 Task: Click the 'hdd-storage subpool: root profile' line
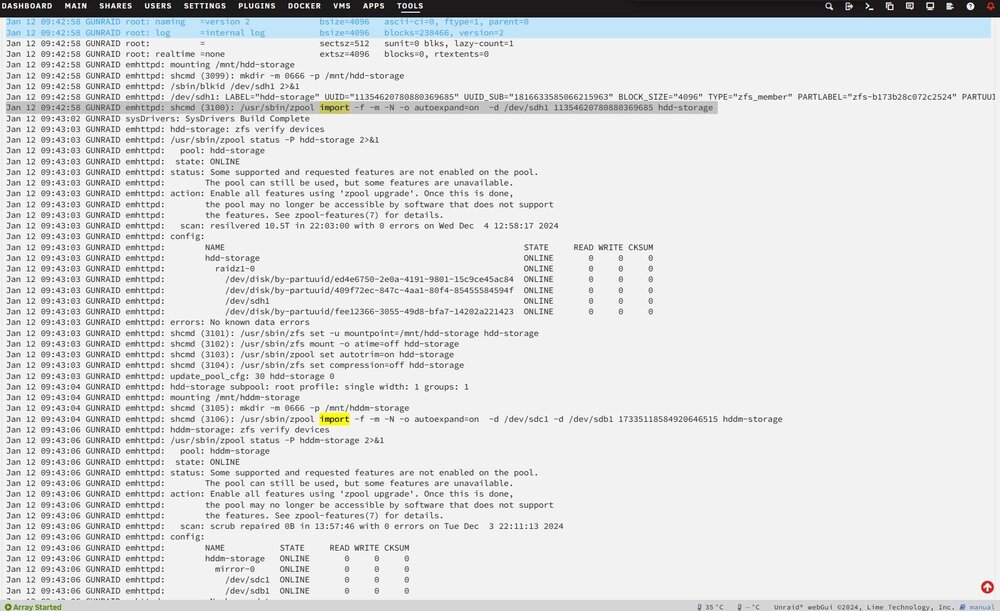coord(237,386)
